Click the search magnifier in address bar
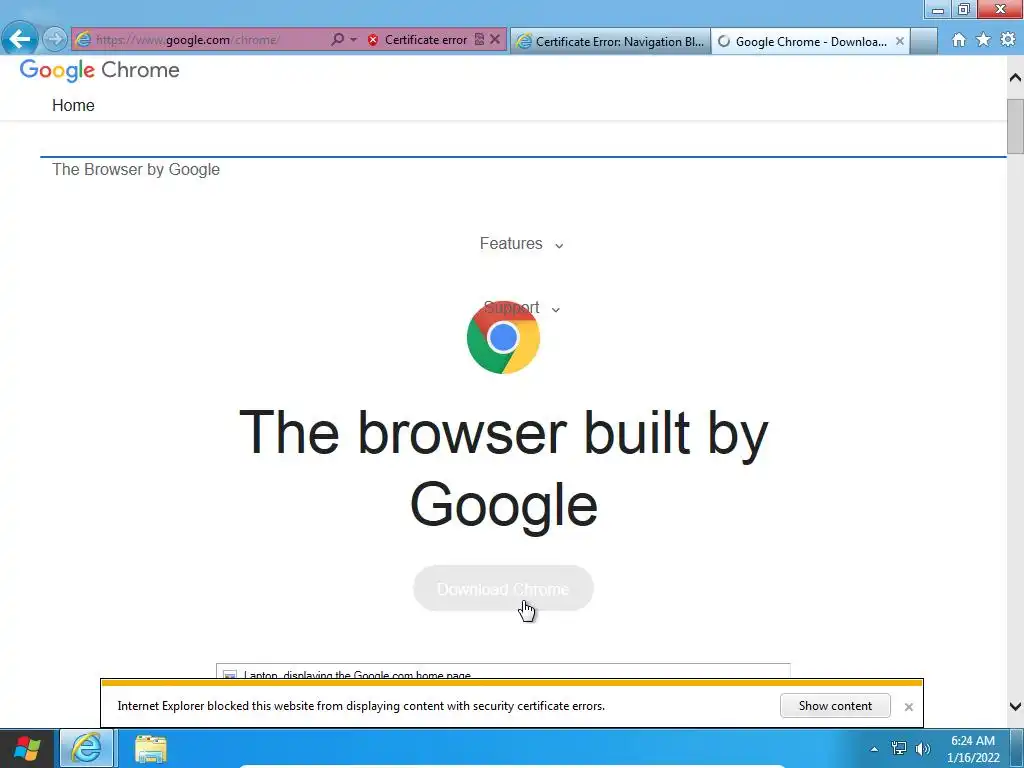Screen dimensions: 1024x768 click(337, 40)
